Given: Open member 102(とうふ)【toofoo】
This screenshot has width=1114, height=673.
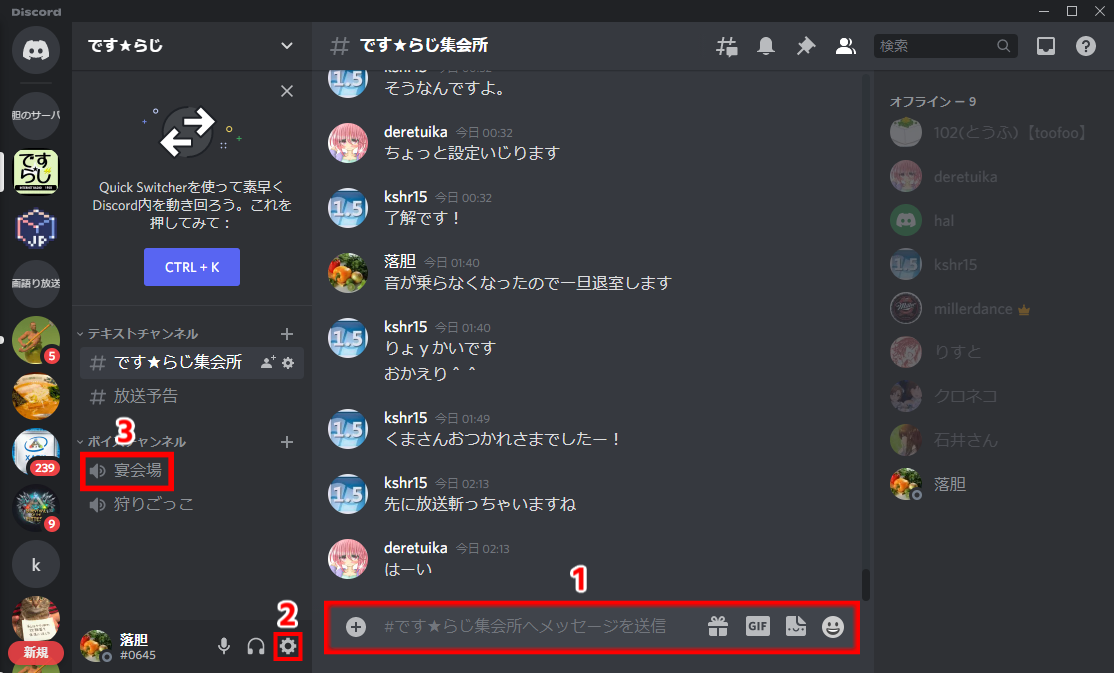Looking at the screenshot, I should click(x=992, y=133).
